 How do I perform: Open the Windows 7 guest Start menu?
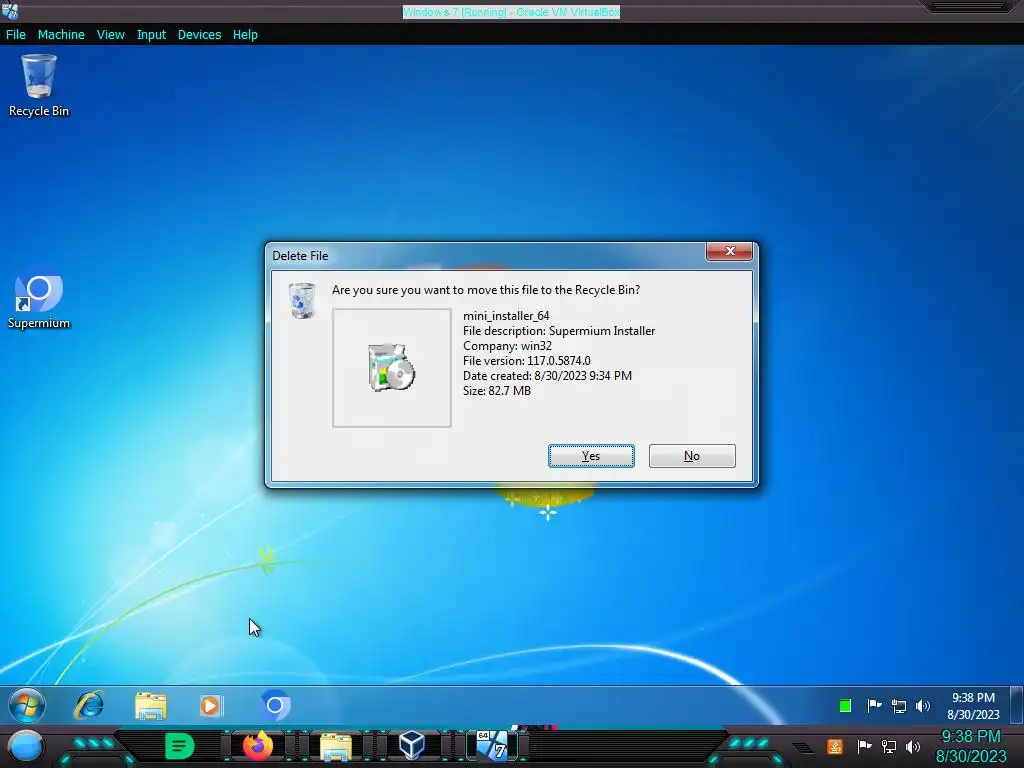tap(27, 705)
